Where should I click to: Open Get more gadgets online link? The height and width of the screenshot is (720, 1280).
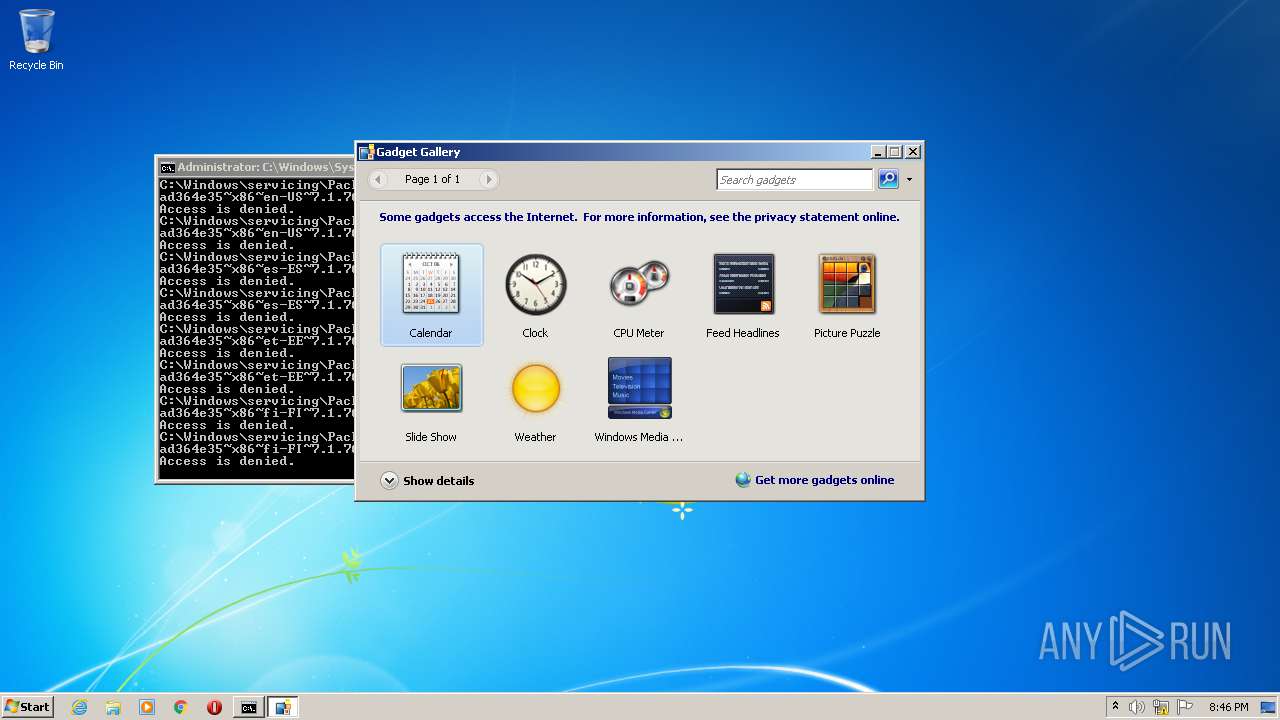[824, 480]
